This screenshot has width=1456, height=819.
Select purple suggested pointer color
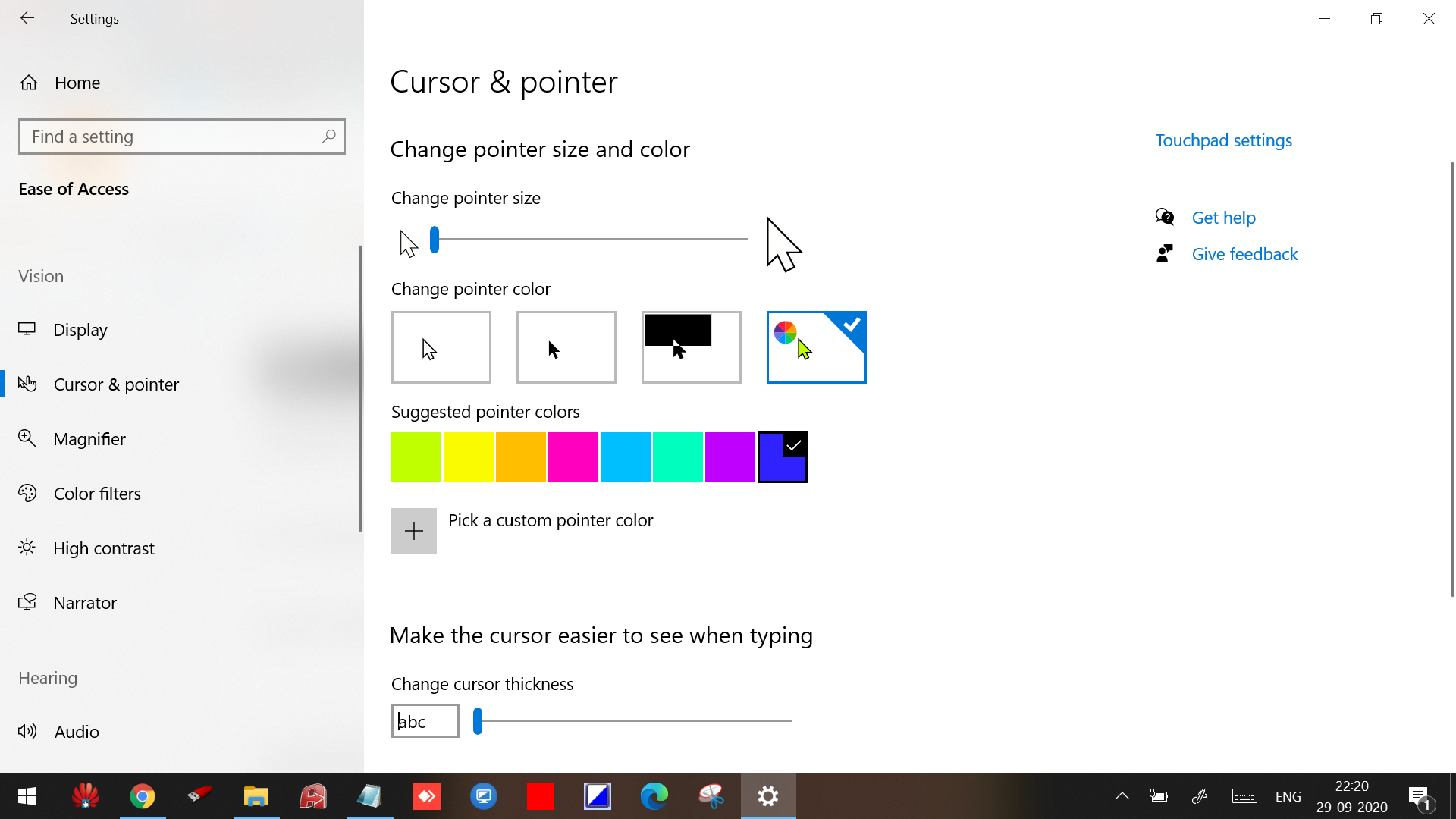(x=731, y=456)
